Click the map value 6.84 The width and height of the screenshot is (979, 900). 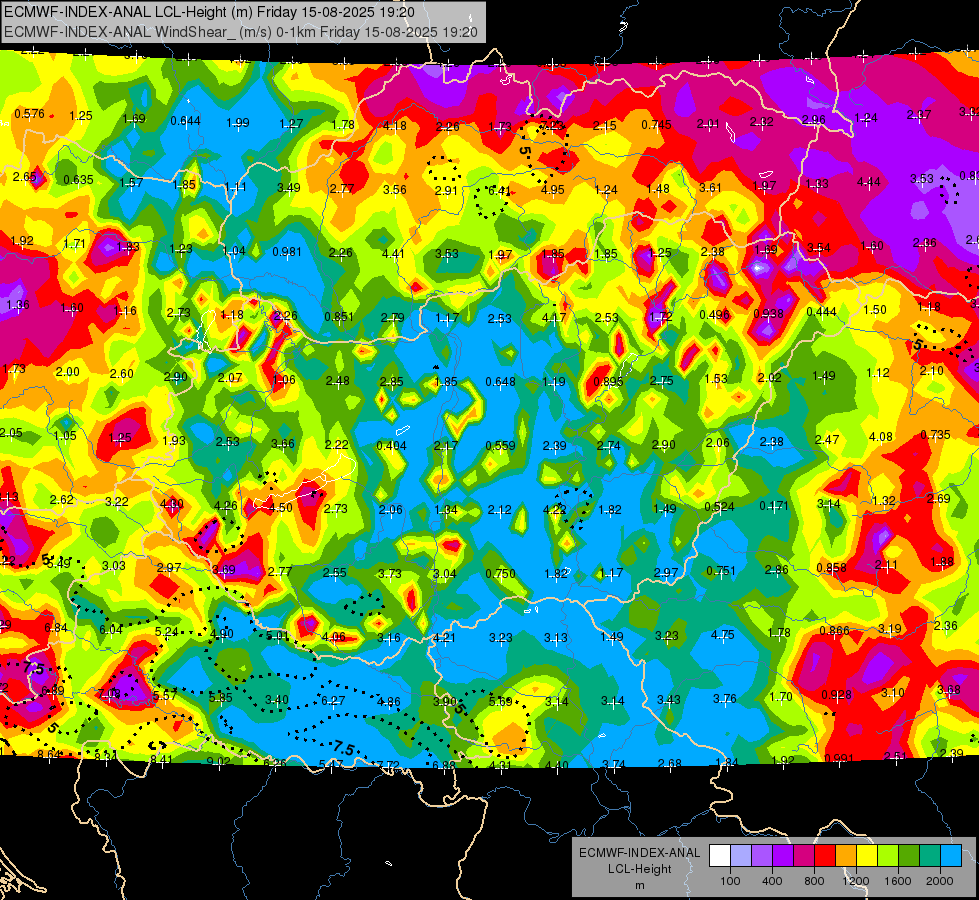coord(56,627)
